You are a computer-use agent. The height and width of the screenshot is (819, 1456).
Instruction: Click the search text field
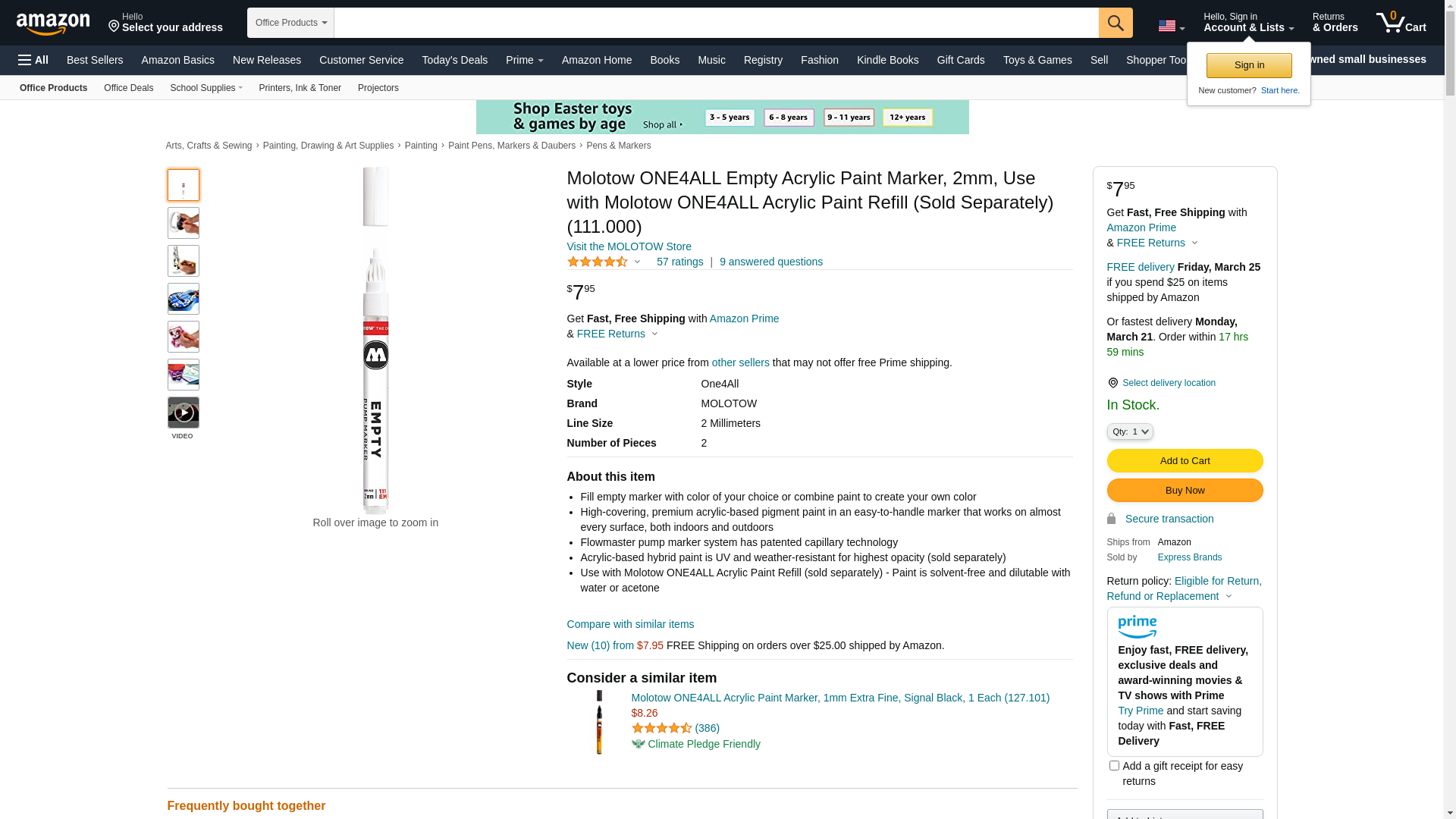pyautogui.click(x=716, y=23)
